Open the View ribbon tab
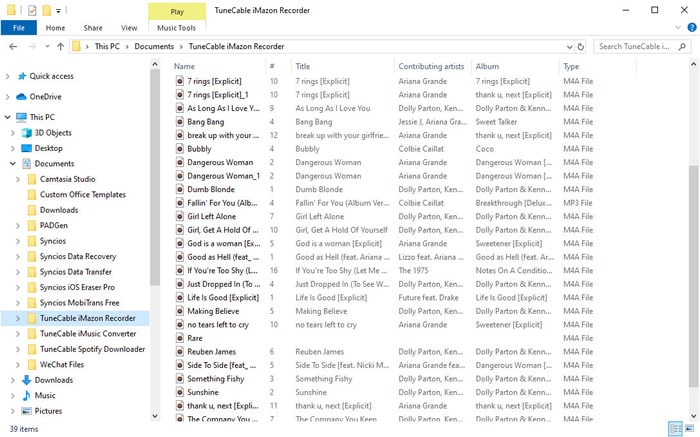Viewport: 700px width, 437px height. tap(129, 28)
